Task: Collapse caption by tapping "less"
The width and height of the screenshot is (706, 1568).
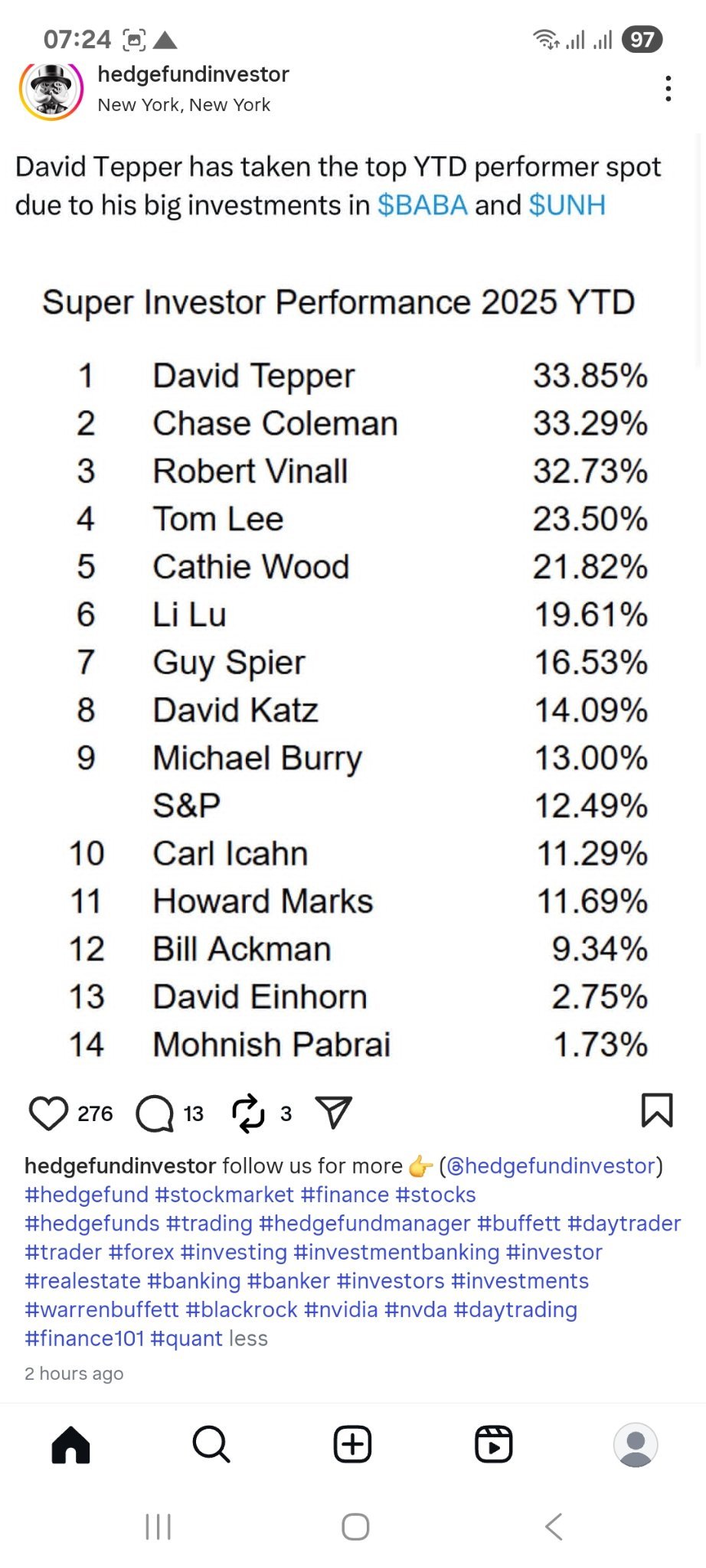Action: [x=248, y=1338]
